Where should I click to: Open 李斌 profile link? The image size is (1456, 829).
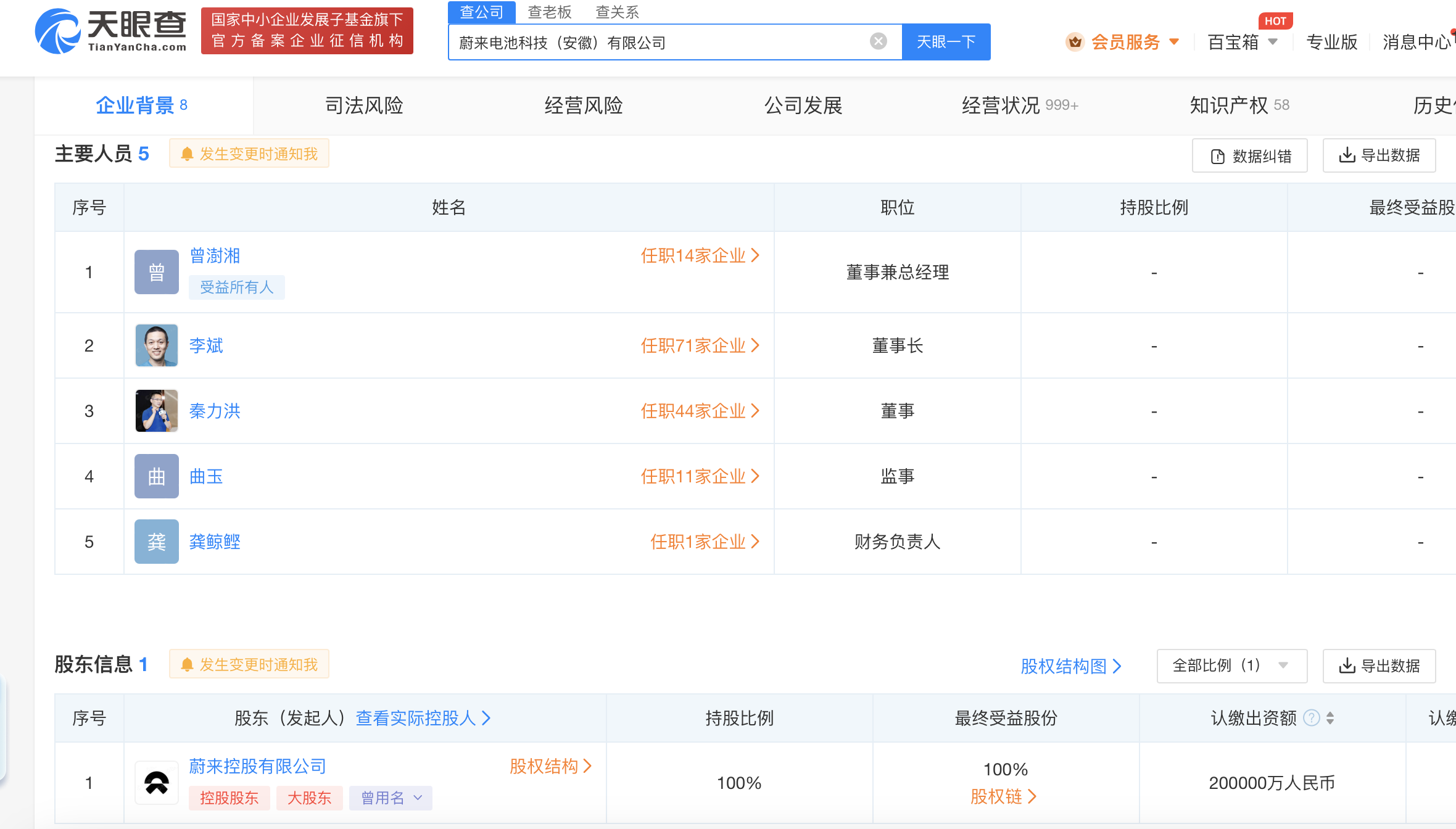[206, 345]
